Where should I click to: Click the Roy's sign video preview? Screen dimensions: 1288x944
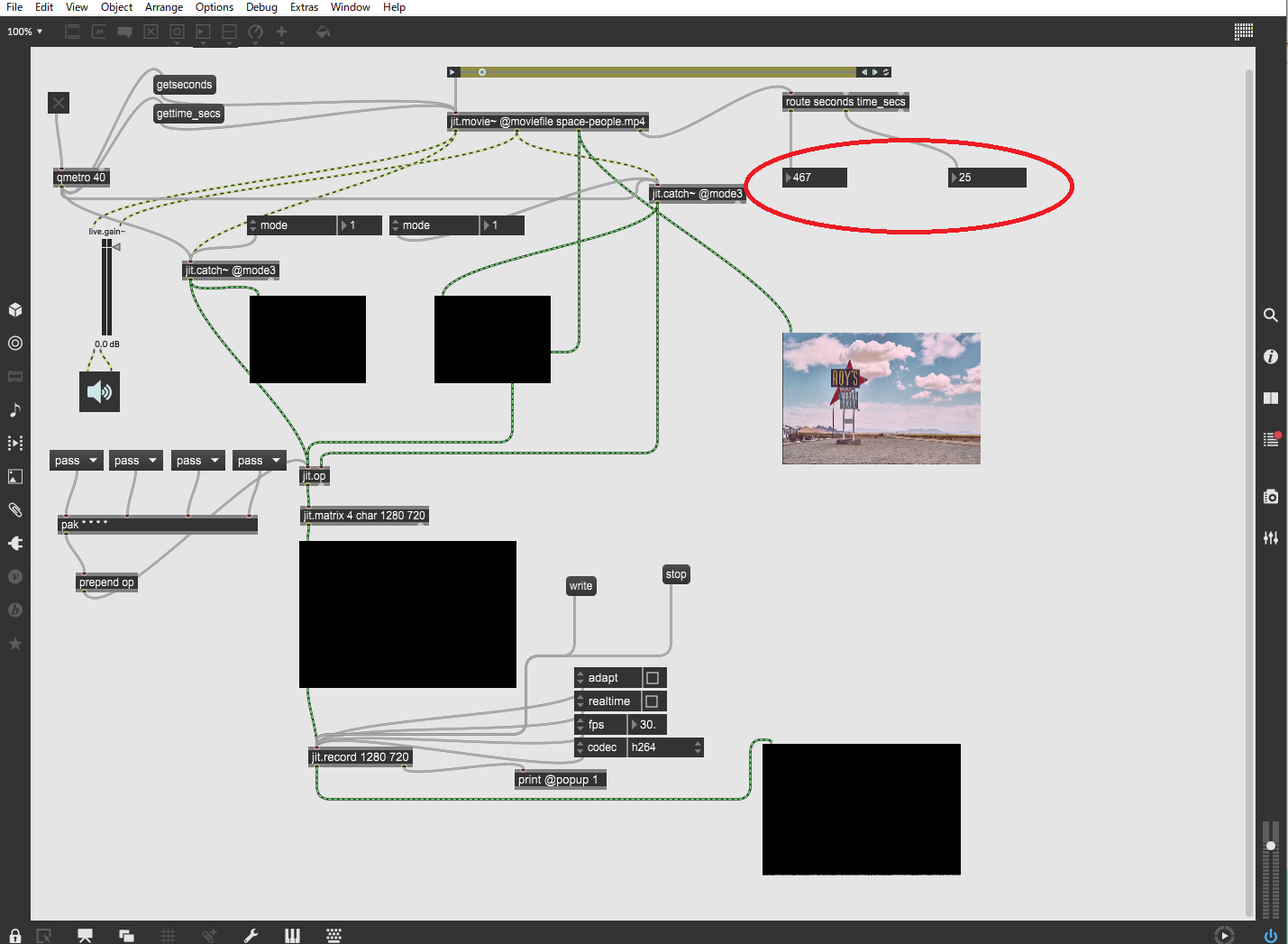[x=881, y=399]
